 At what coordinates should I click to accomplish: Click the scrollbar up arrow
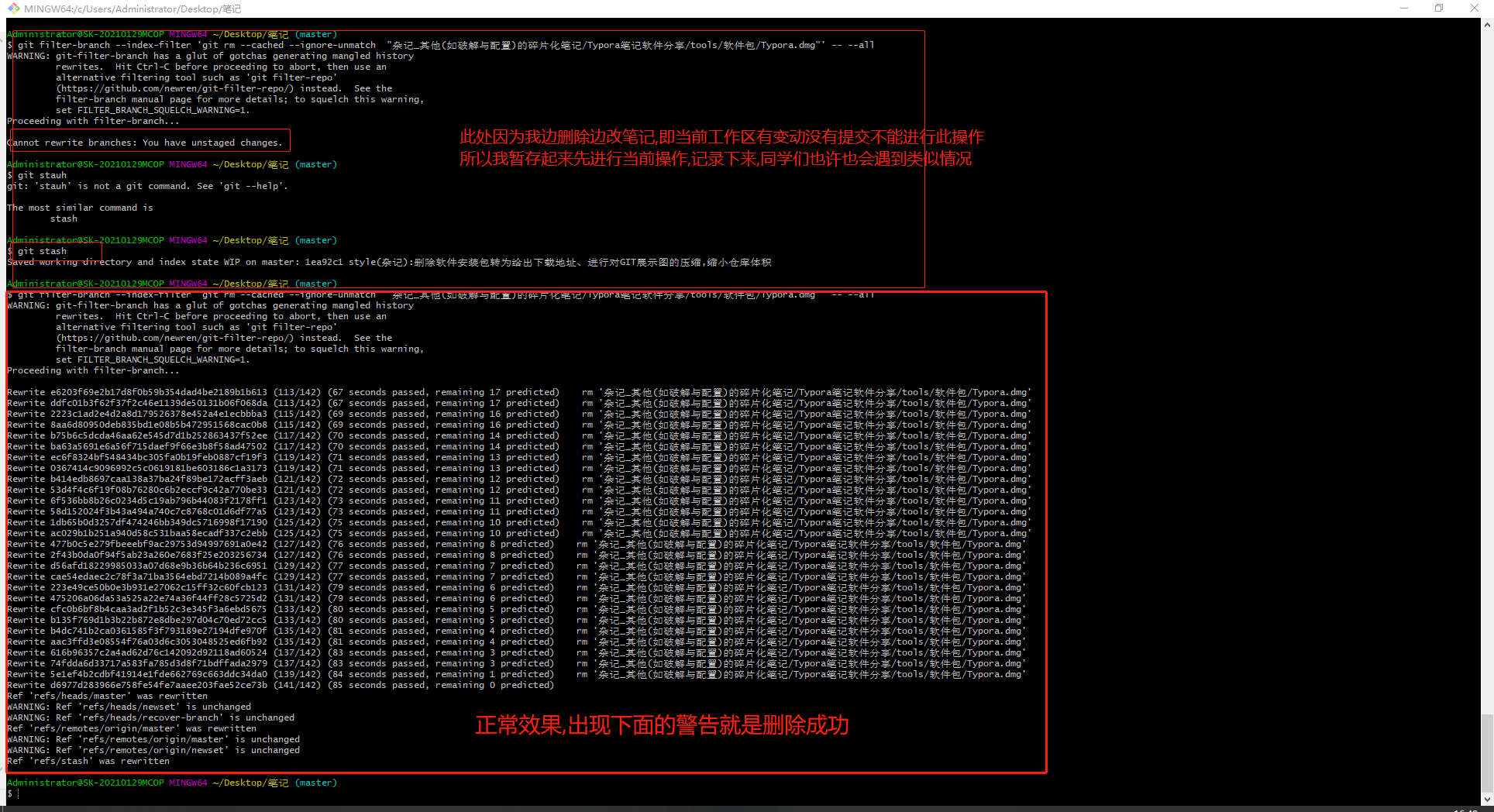pyautogui.click(x=1486, y=25)
